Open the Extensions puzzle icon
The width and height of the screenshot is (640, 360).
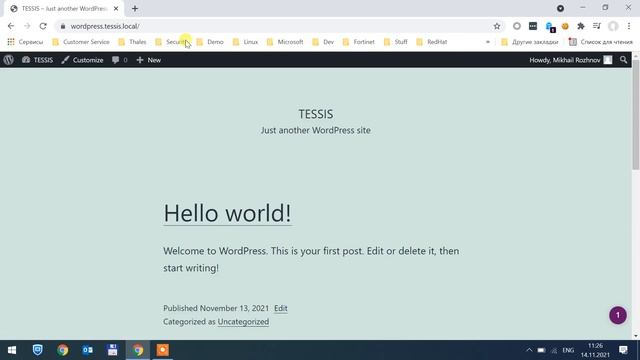click(581, 26)
